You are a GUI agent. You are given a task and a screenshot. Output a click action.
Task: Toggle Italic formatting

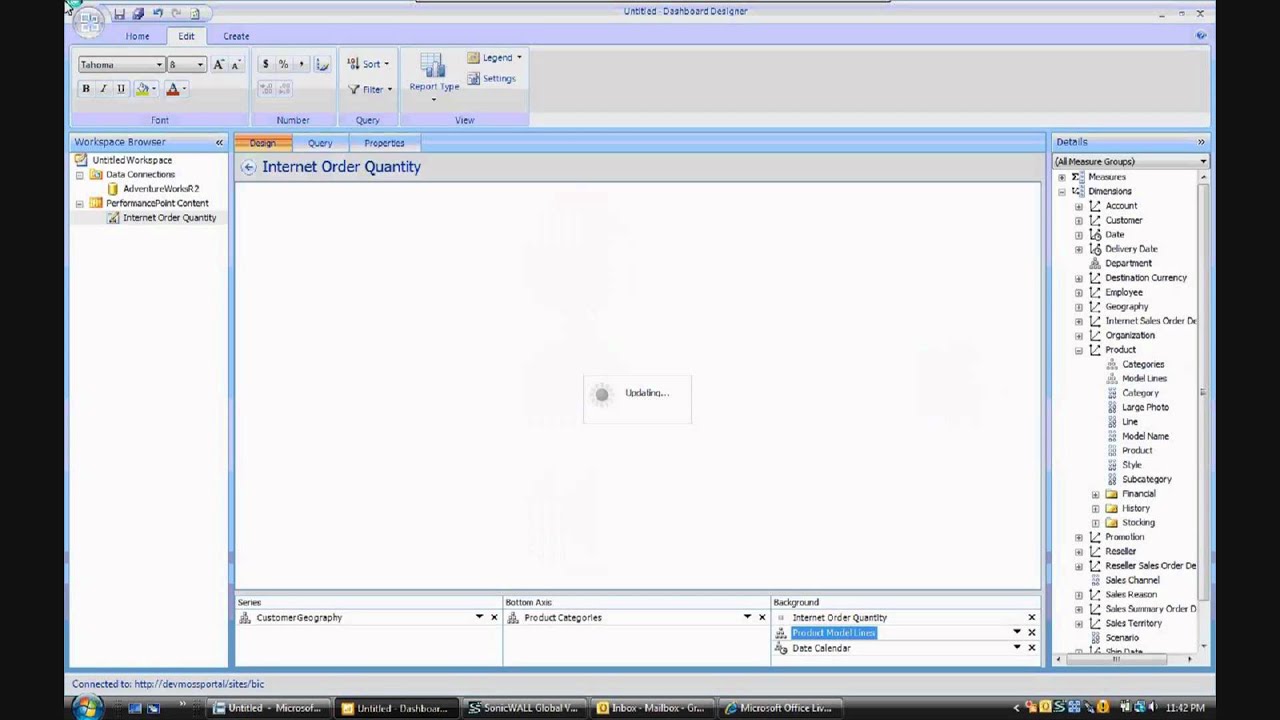coord(103,89)
